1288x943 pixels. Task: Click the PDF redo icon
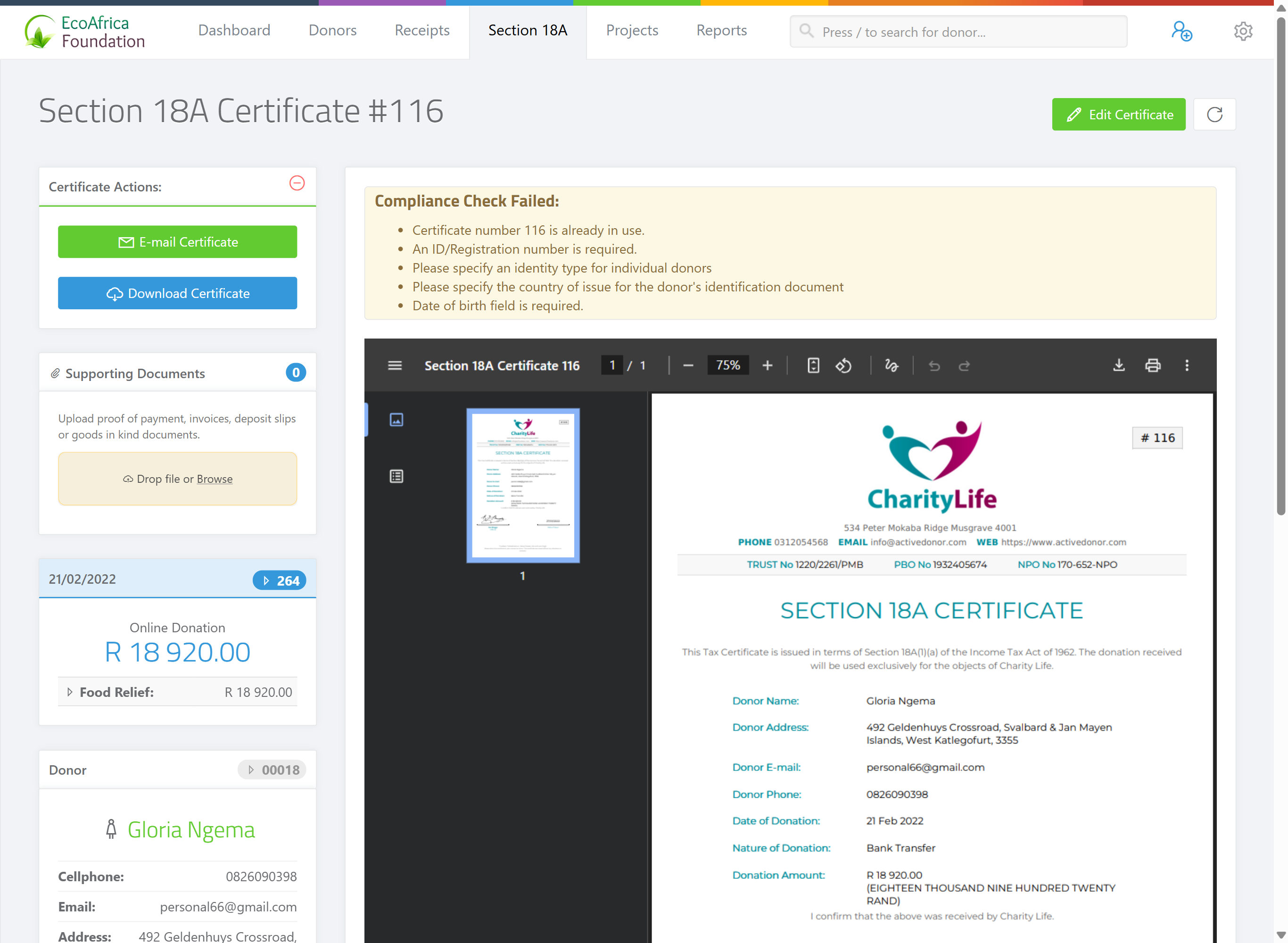click(x=964, y=365)
